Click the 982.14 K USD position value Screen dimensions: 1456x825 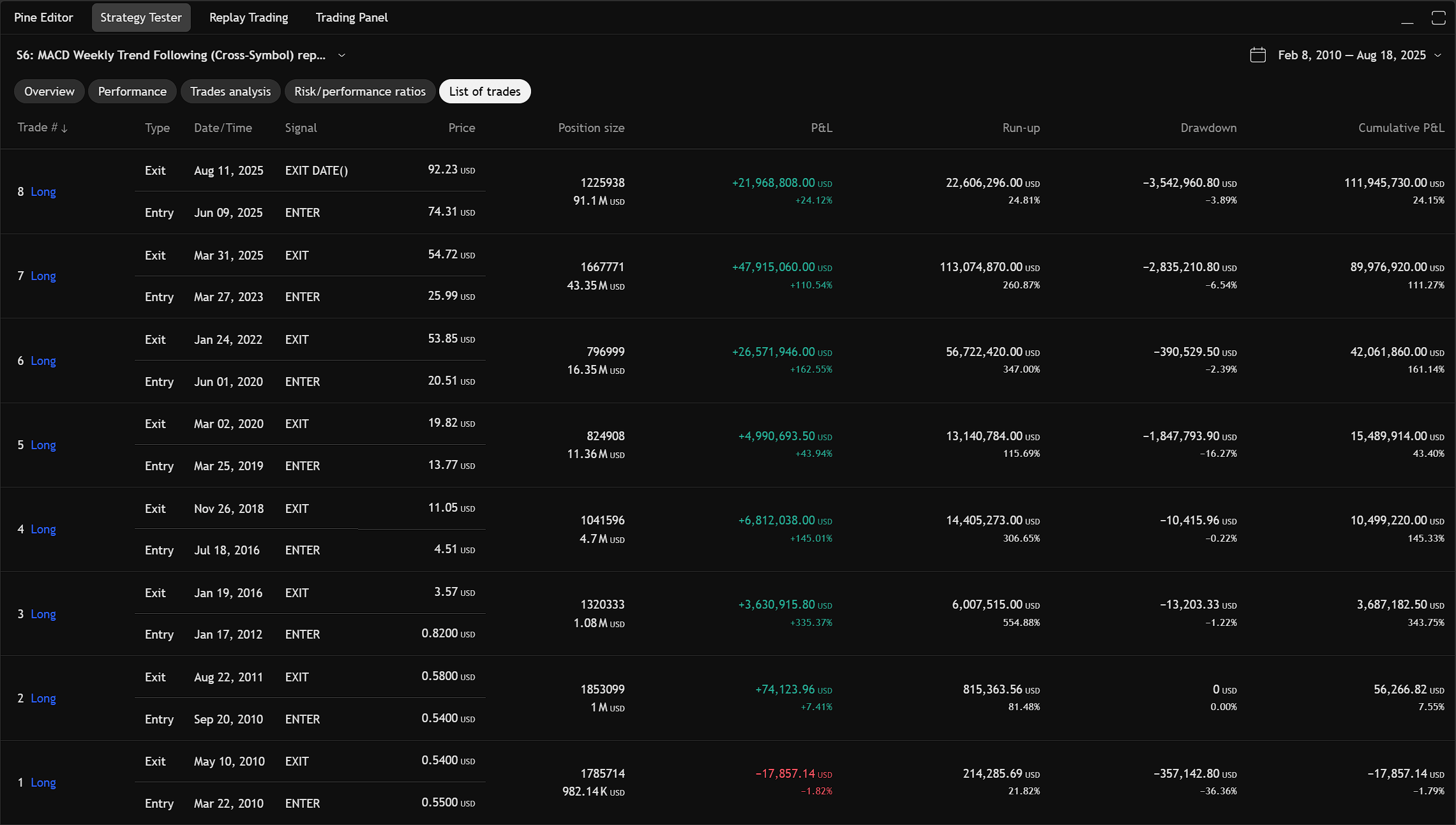tap(593, 792)
